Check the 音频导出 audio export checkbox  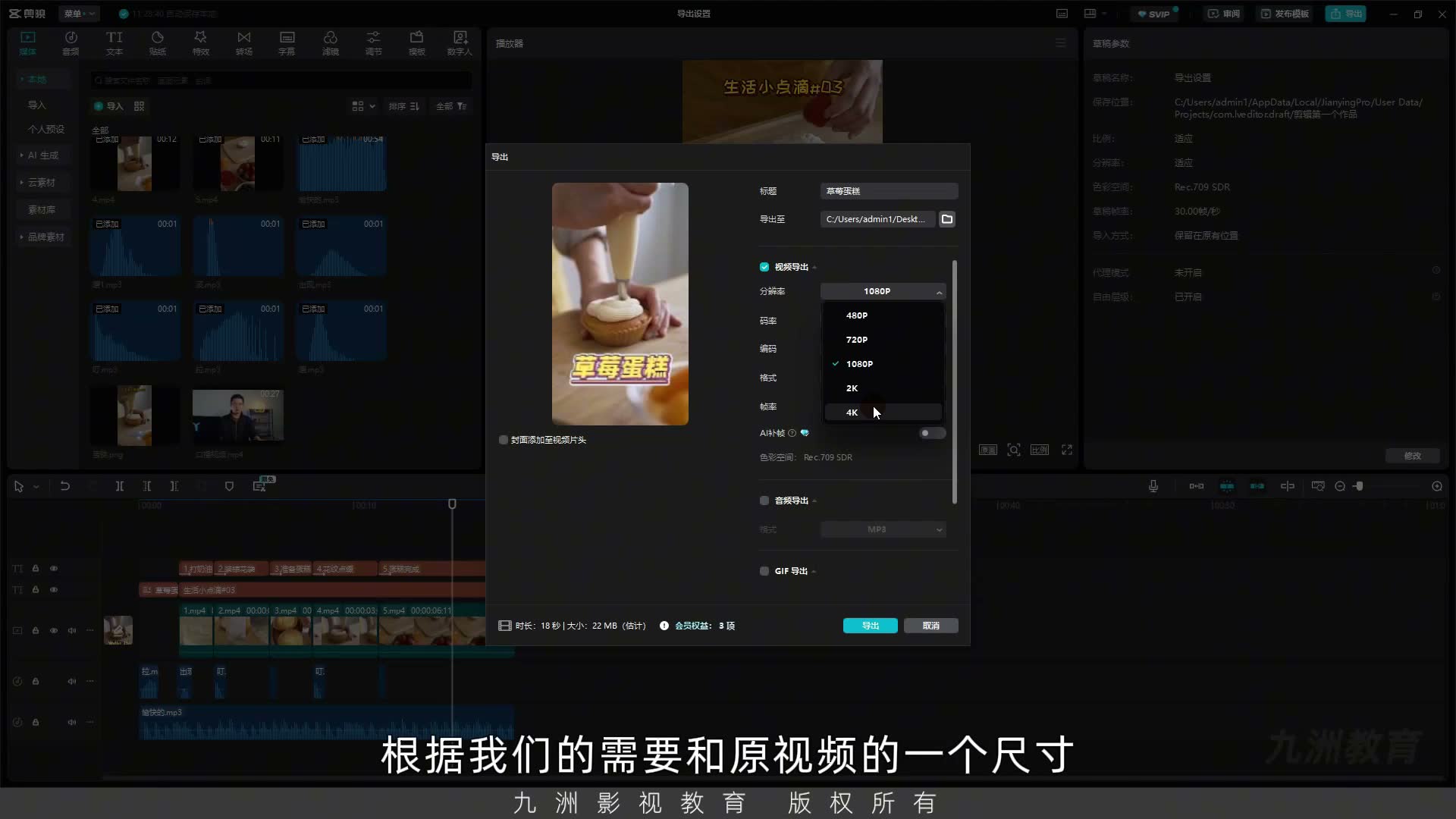coord(764,500)
